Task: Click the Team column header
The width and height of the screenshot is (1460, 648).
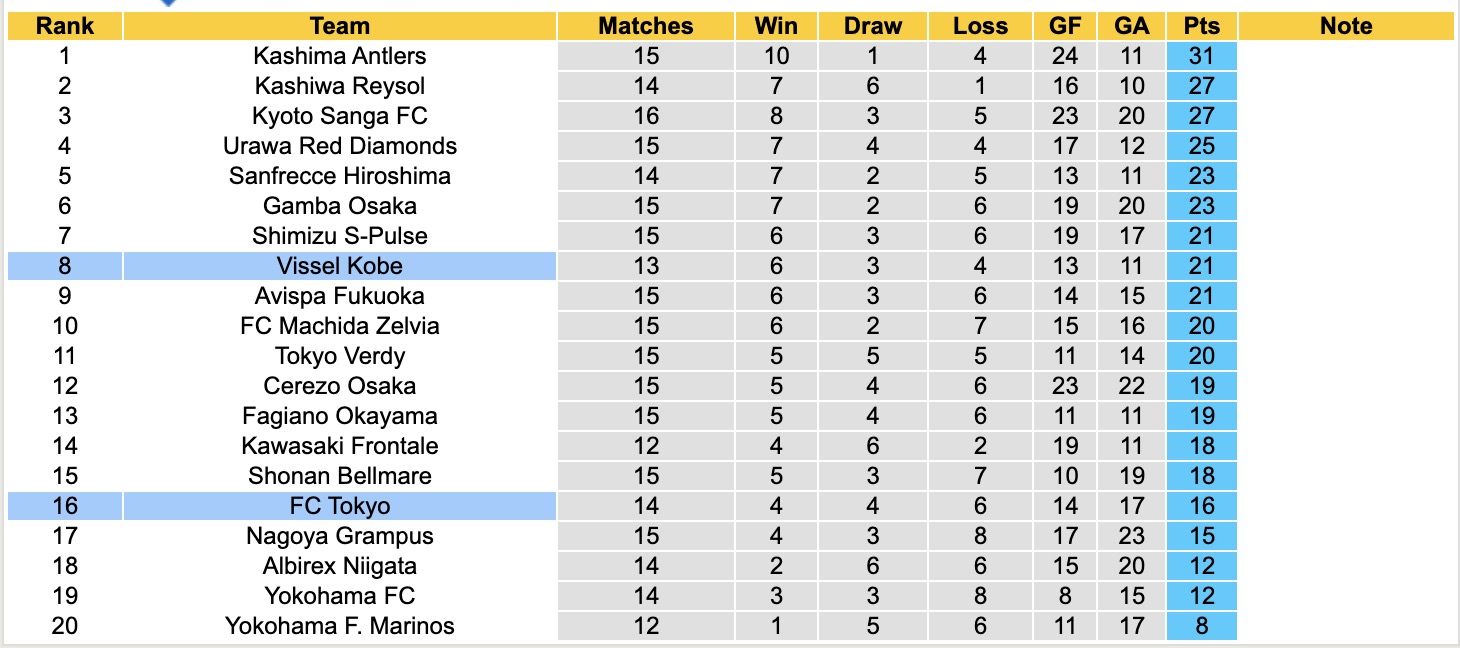Action: click(340, 26)
